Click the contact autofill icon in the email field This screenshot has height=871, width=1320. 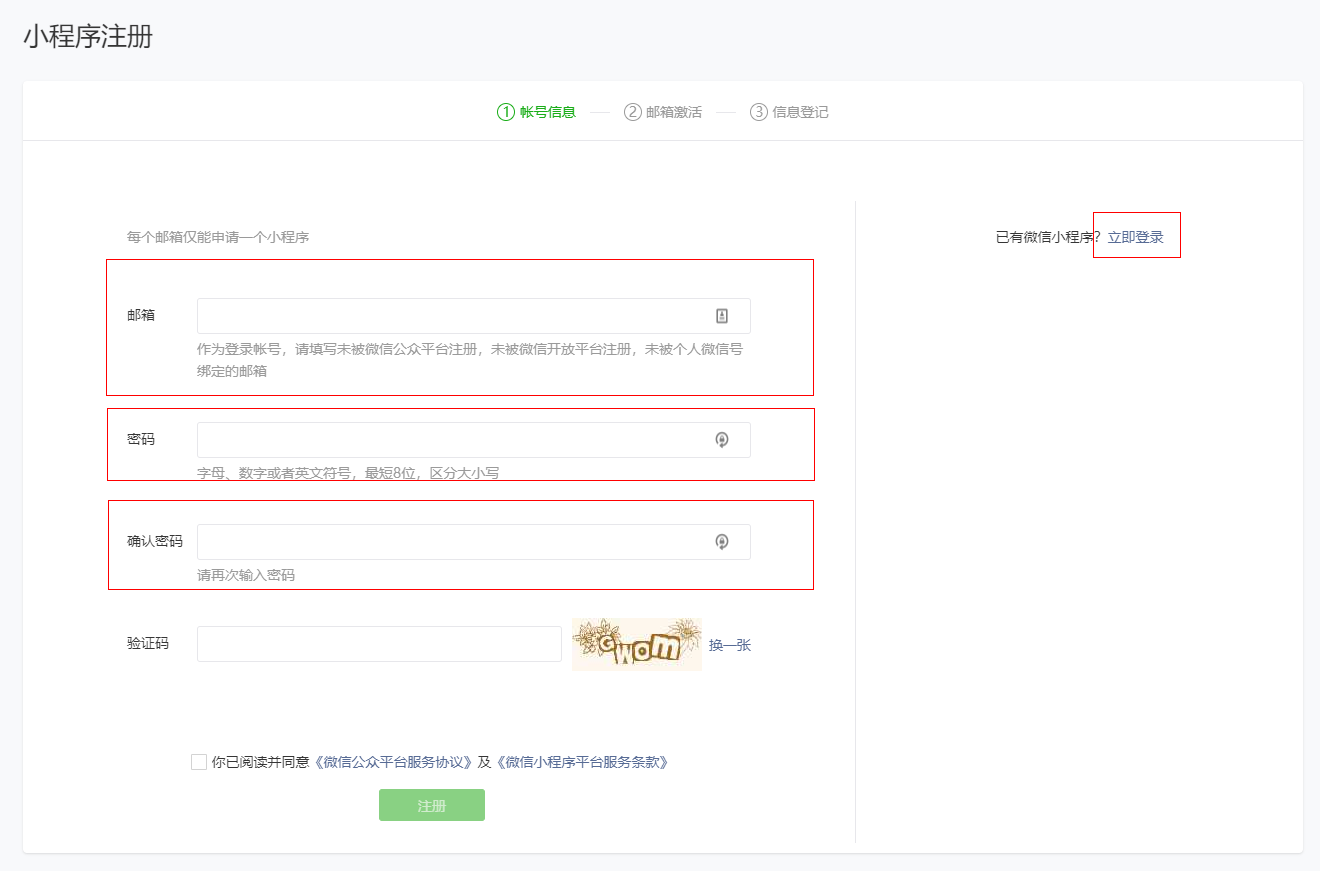point(722,316)
